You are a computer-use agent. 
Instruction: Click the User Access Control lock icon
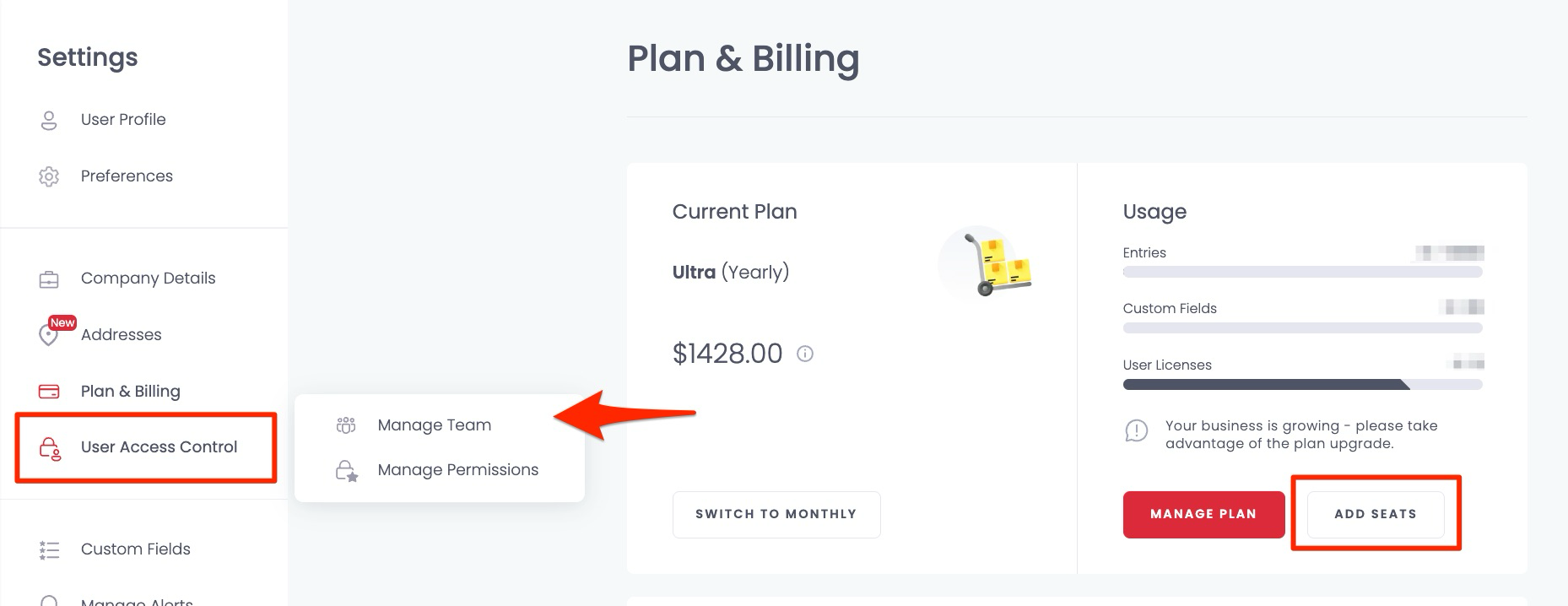point(50,448)
